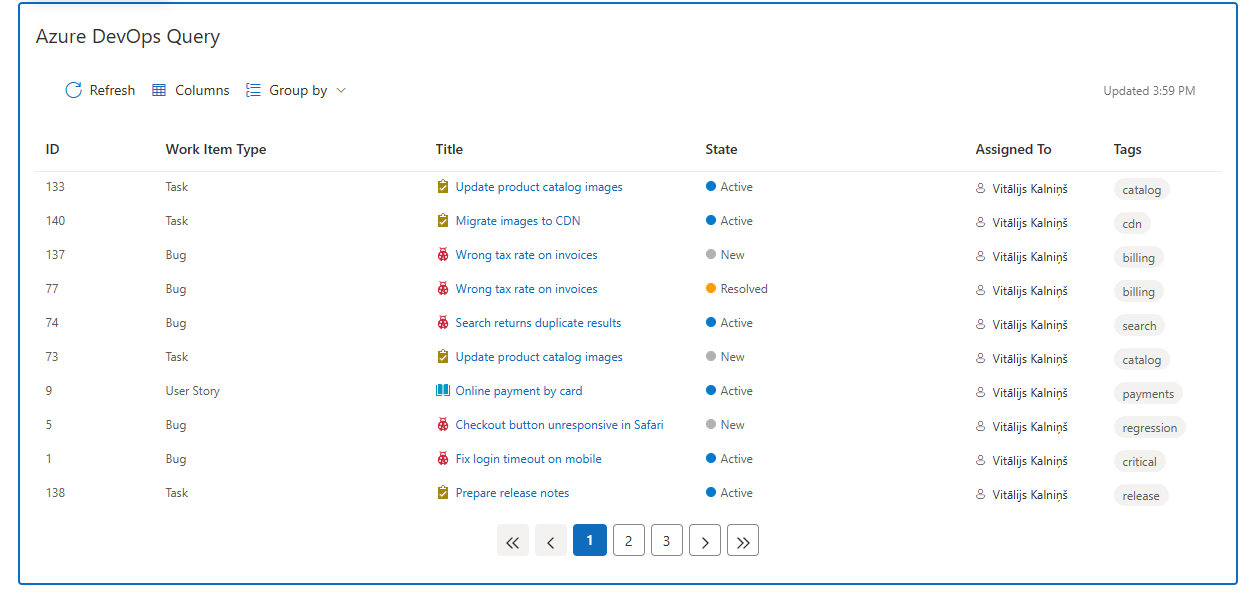Click the task icon for Prepare release notes

[443, 493]
